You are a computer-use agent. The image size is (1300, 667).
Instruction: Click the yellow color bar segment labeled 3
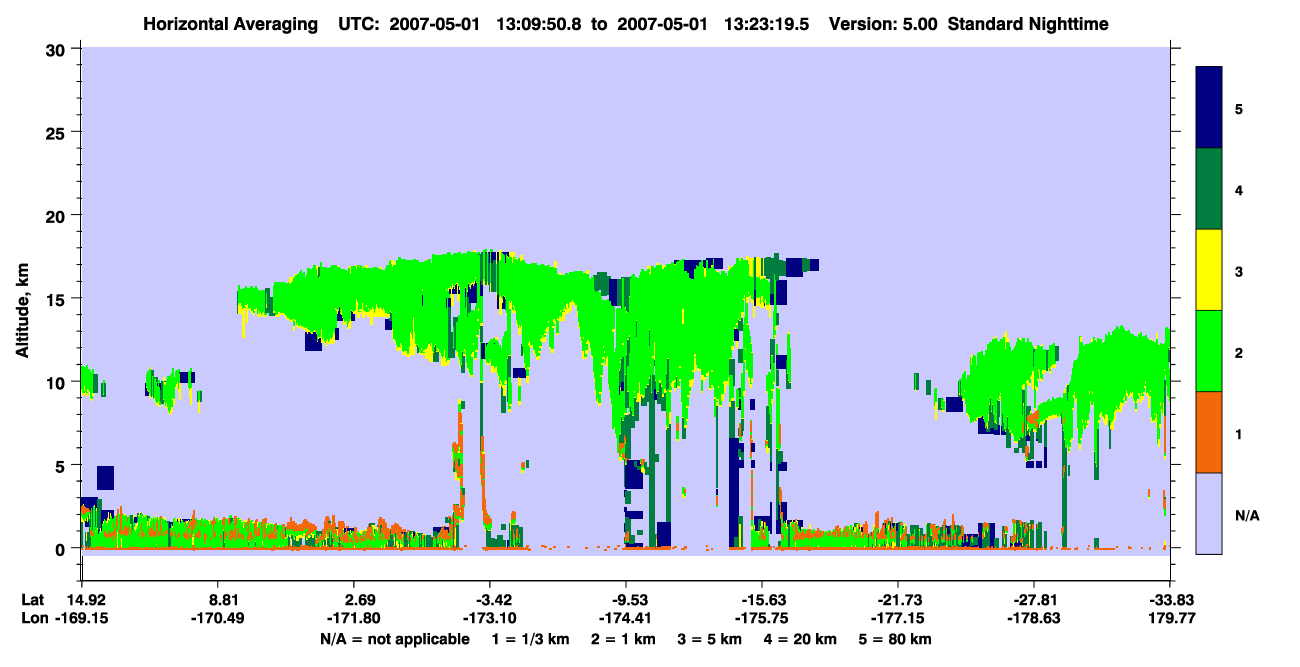point(1209,270)
